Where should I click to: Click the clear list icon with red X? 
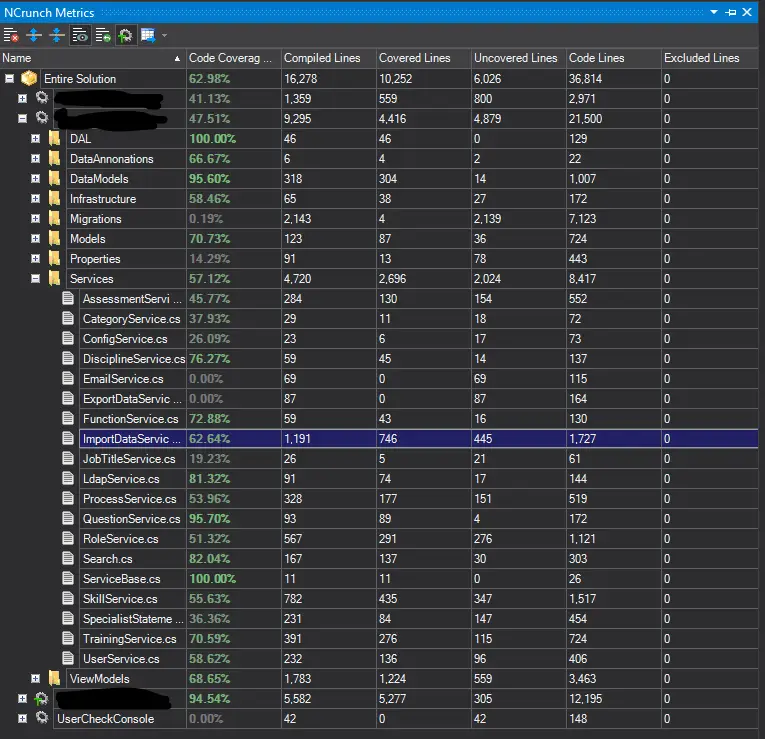[x=11, y=35]
